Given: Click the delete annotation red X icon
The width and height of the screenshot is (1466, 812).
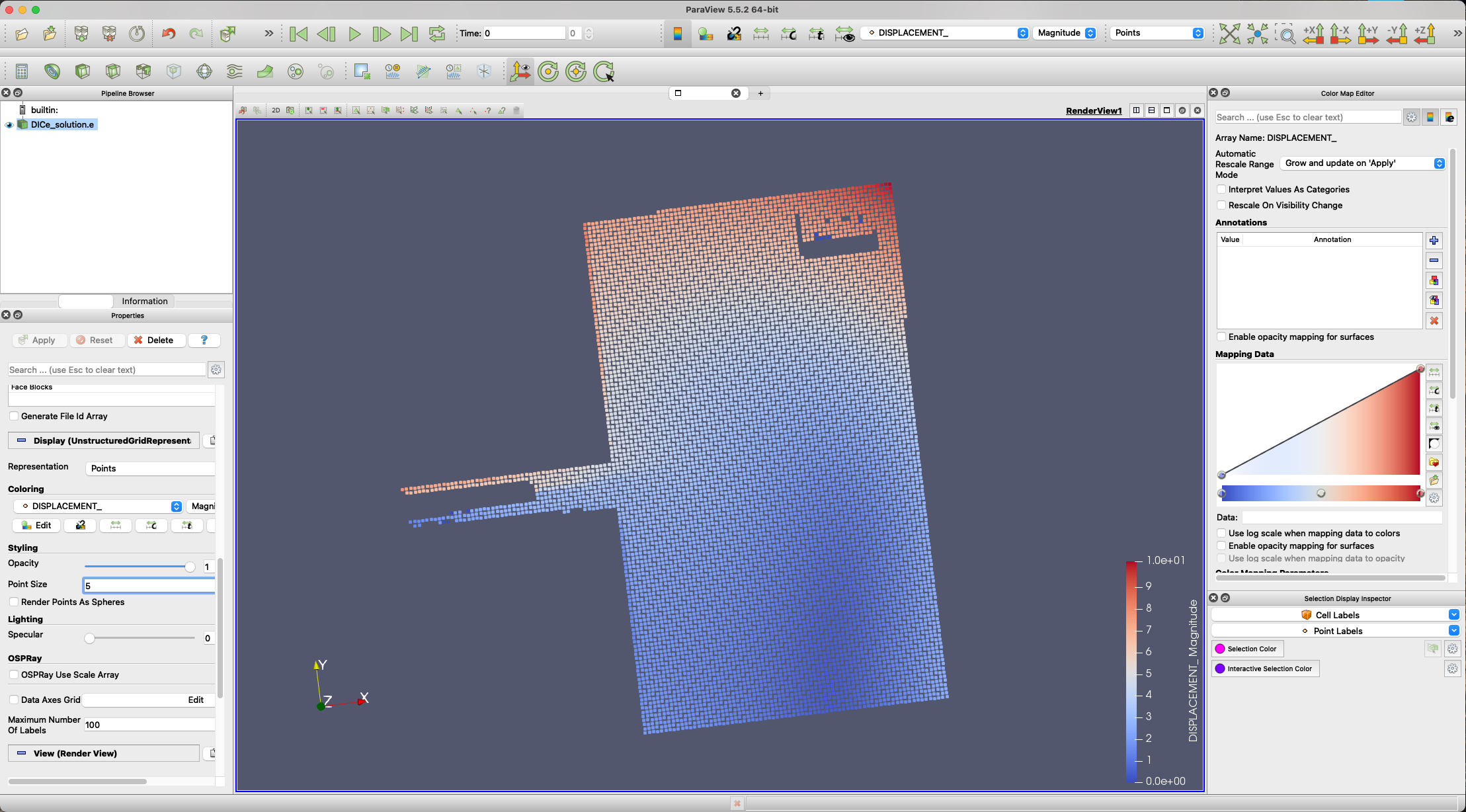Looking at the screenshot, I should pos(1434,321).
